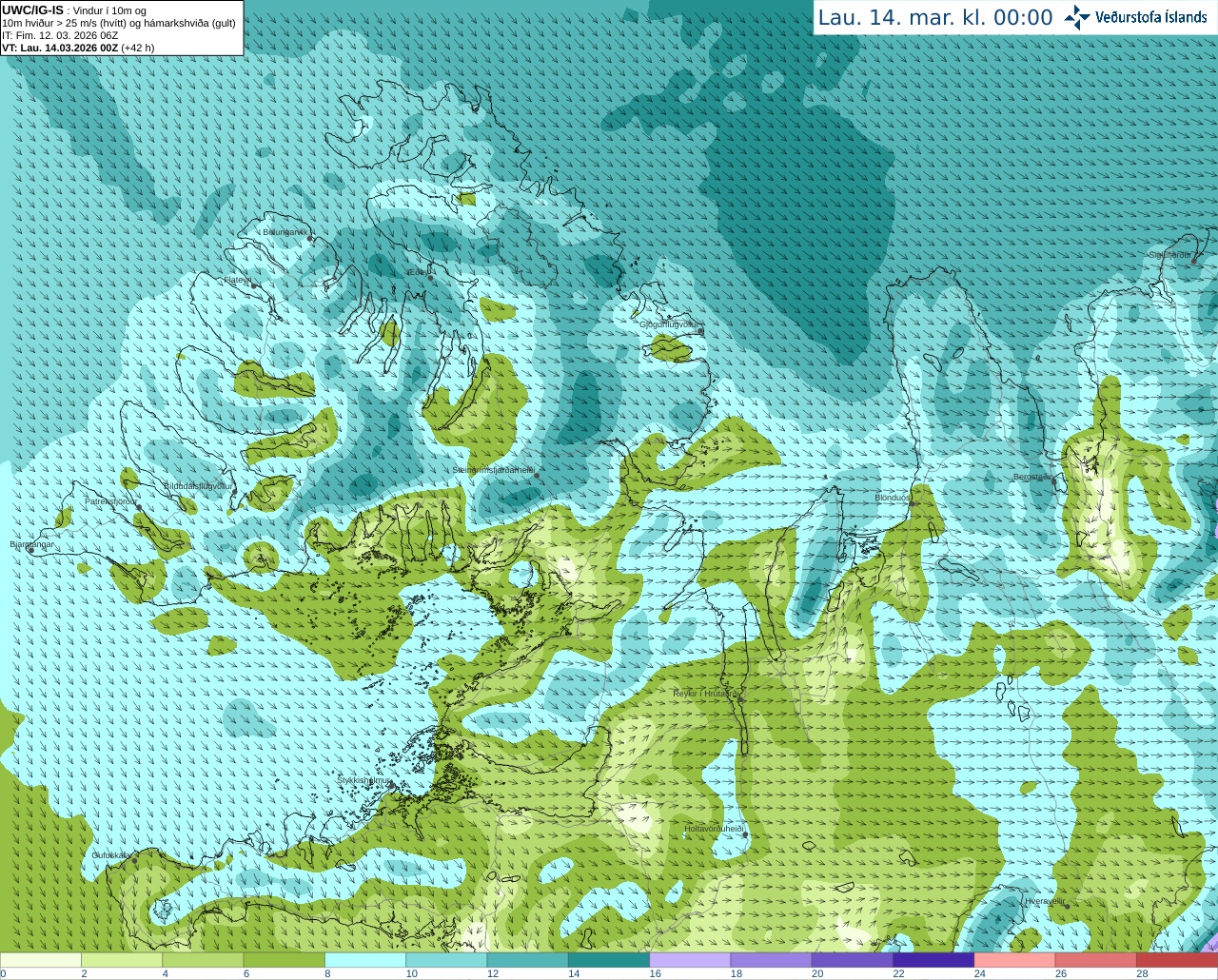Select the Hveravellir station label
The height and width of the screenshot is (980, 1218).
(1044, 900)
